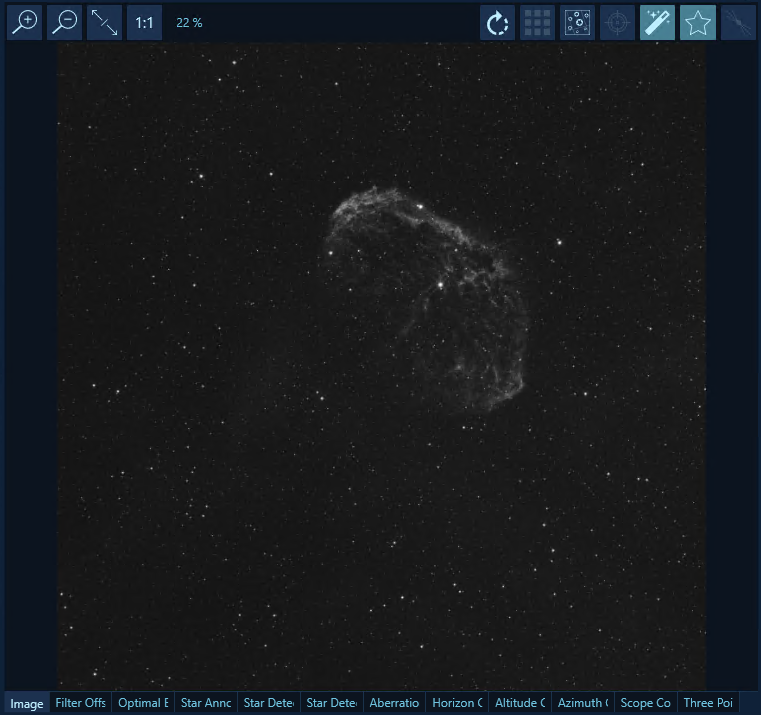Toggle the aberration inspector grid icon
The image size is (761, 715).
(537, 22)
